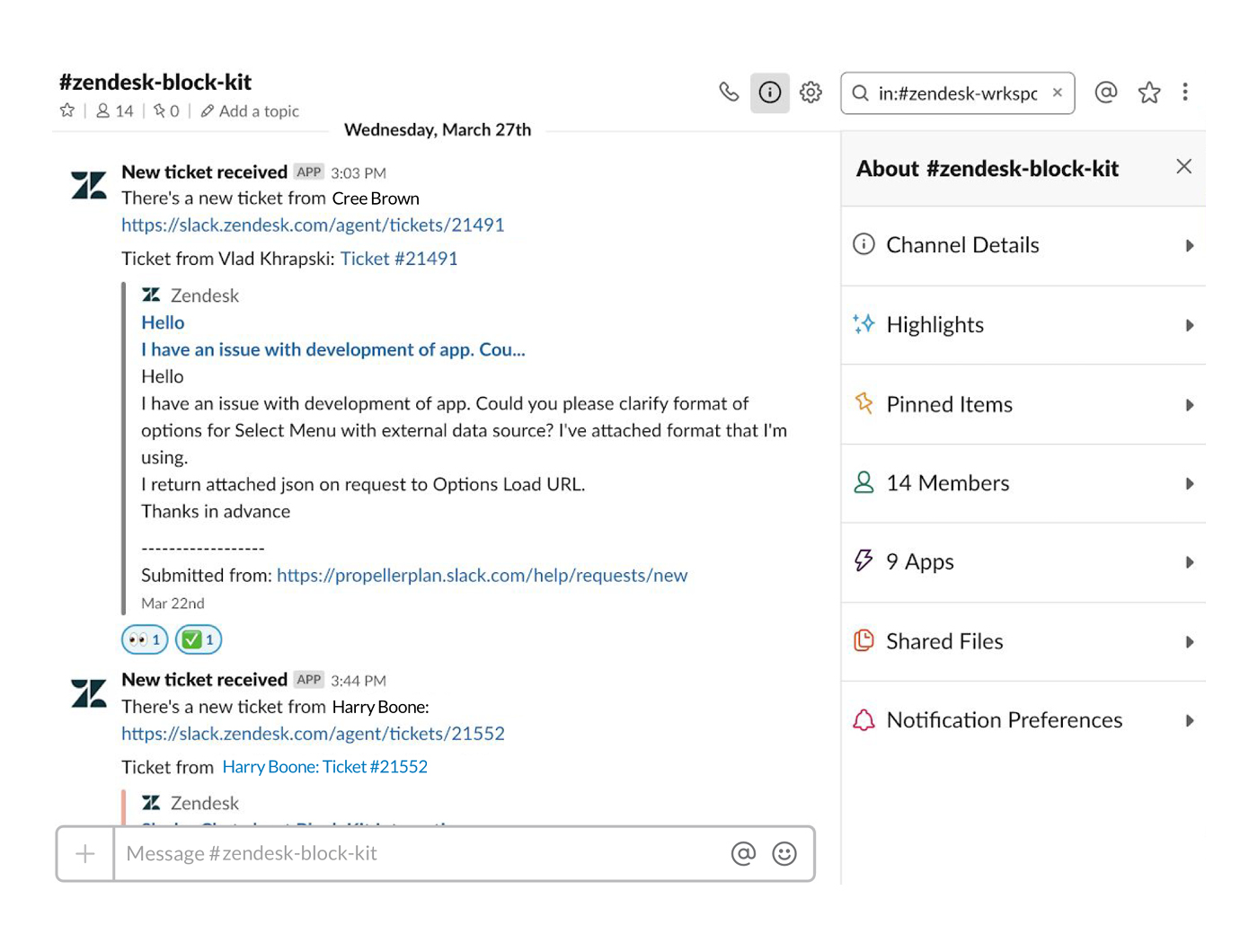Click the Channel Details info icon
The width and height of the screenshot is (1258, 952).
click(x=864, y=244)
